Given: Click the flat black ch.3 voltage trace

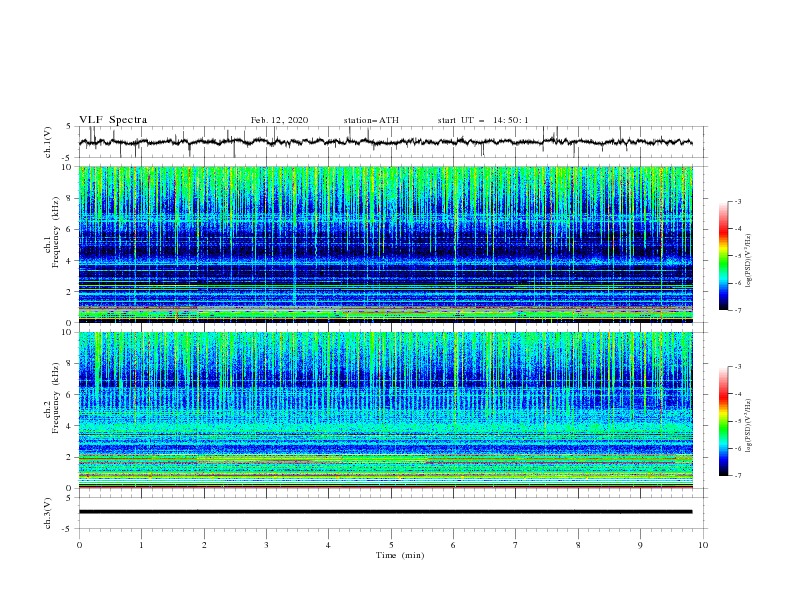Looking at the screenshot, I should 385,512.
